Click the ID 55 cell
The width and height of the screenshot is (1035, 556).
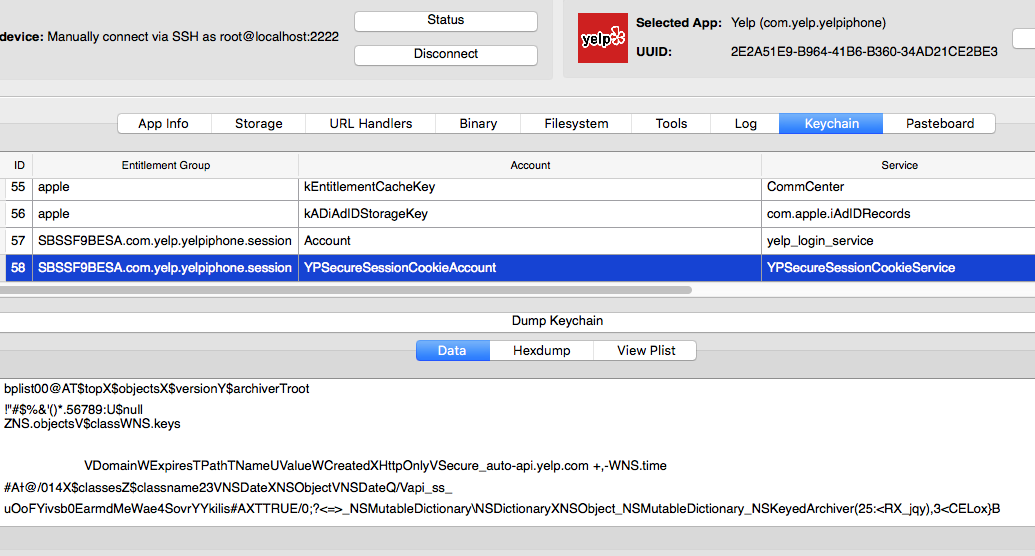[18, 187]
